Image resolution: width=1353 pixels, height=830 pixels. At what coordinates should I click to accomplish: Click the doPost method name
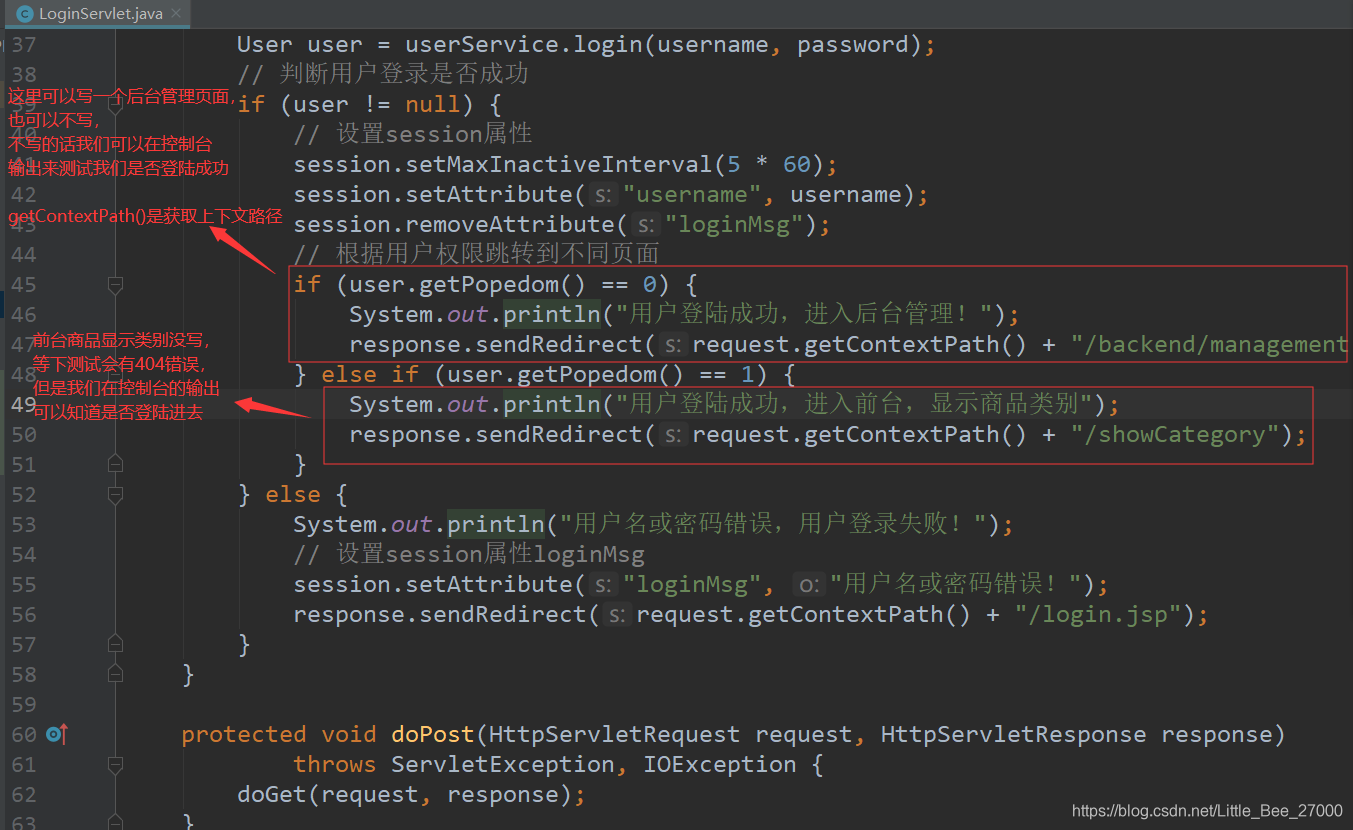coord(433,735)
